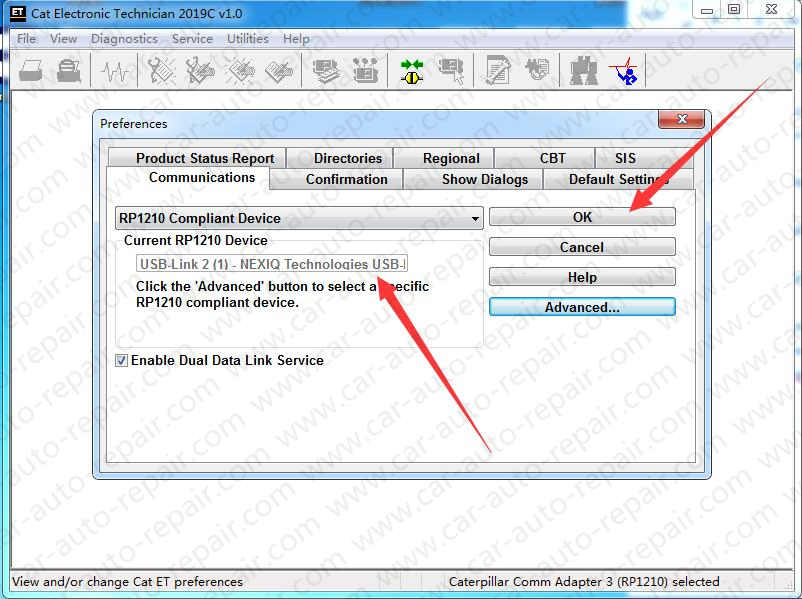Image resolution: width=802 pixels, height=599 pixels.
Task: Switch to the Regional tab
Action: [444, 158]
